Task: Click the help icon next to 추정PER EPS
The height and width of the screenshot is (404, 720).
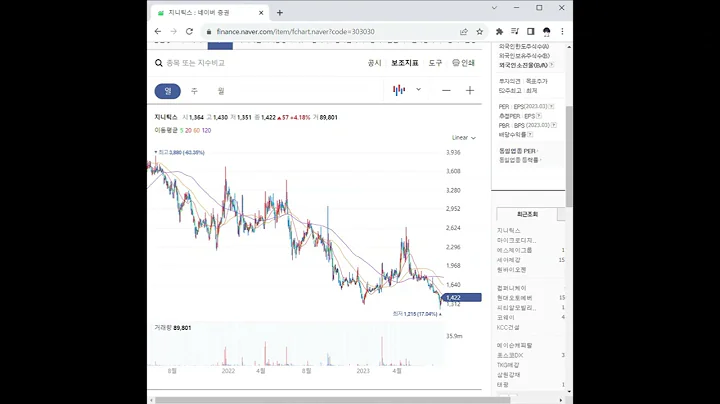Action: (x=539, y=116)
